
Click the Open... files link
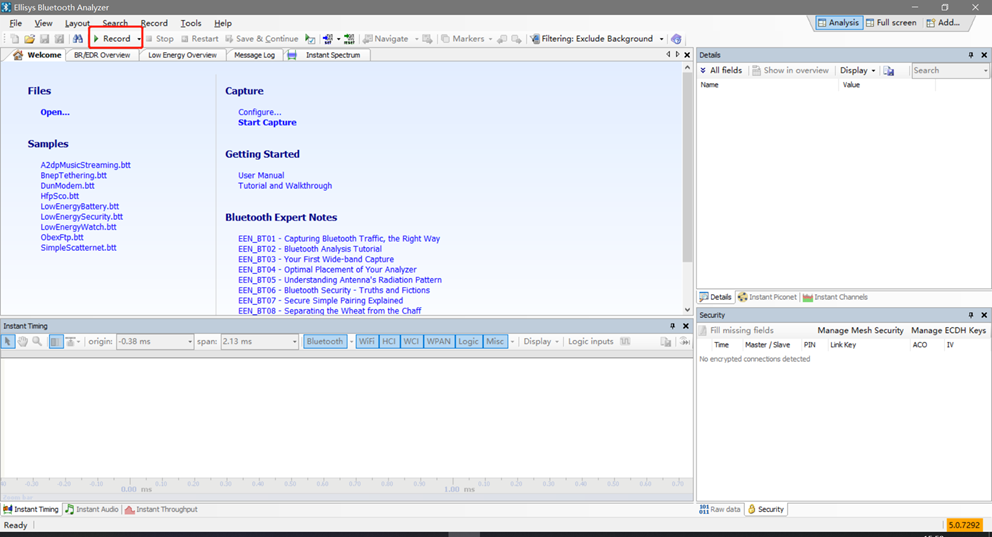pyautogui.click(x=55, y=112)
